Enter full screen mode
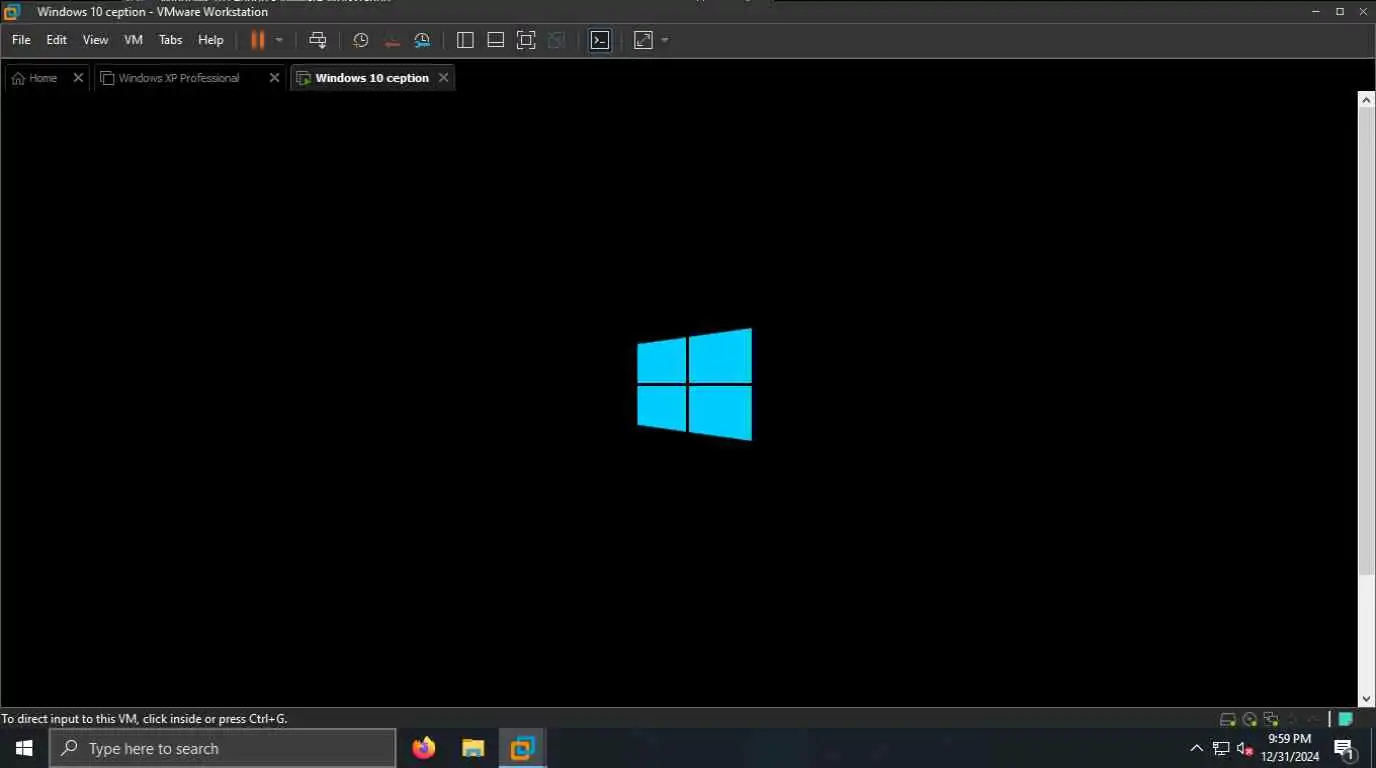 point(526,40)
